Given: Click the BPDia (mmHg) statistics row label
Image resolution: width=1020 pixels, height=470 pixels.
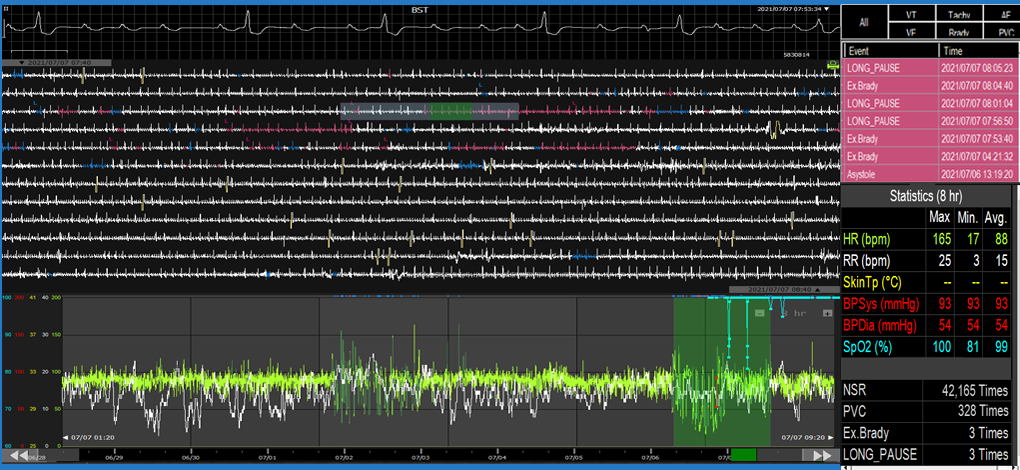Looking at the screenshot, I should click(882, 326).
